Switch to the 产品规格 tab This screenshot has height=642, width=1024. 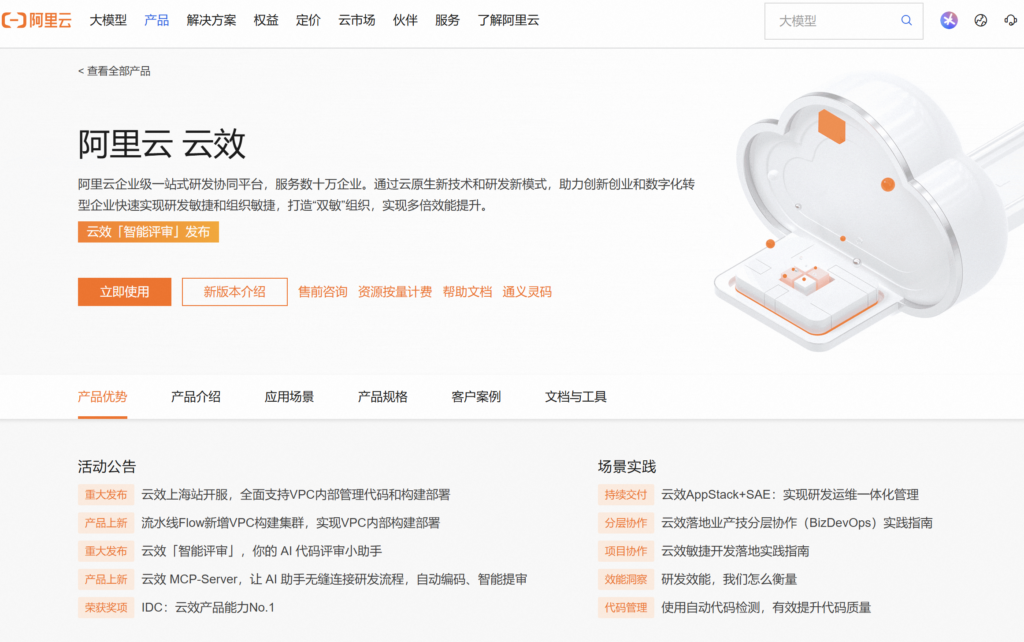[383, 396]
